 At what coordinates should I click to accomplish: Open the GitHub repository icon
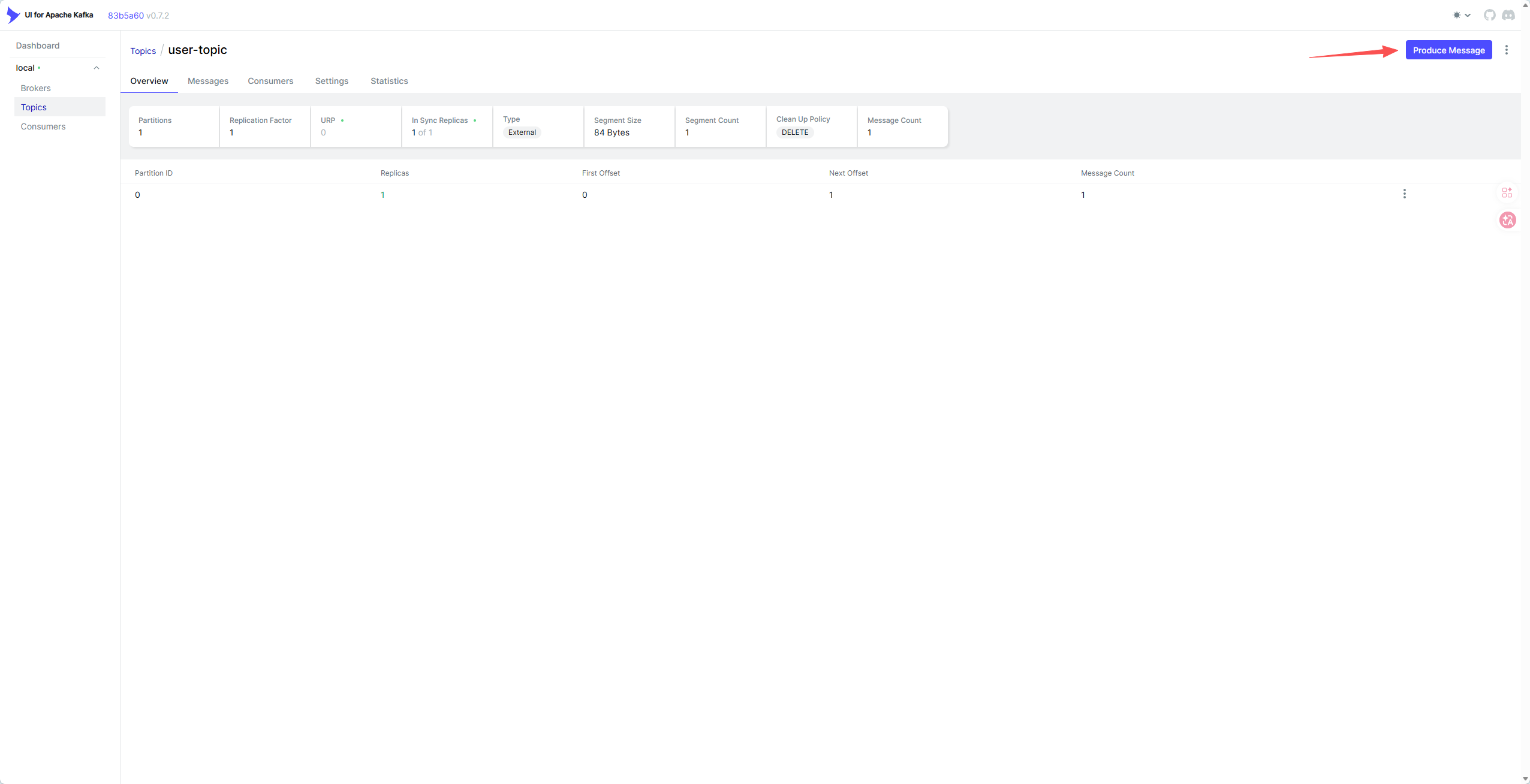[x=1489, y=15]
